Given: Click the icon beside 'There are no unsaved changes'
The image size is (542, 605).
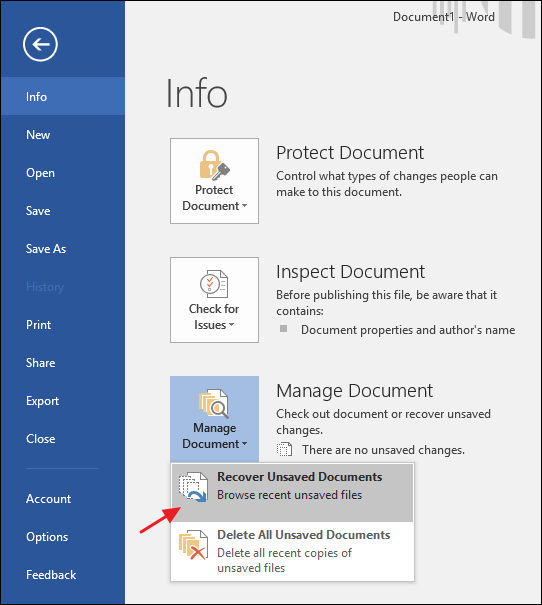Looking at the screenshot, I should click(284, 450).
